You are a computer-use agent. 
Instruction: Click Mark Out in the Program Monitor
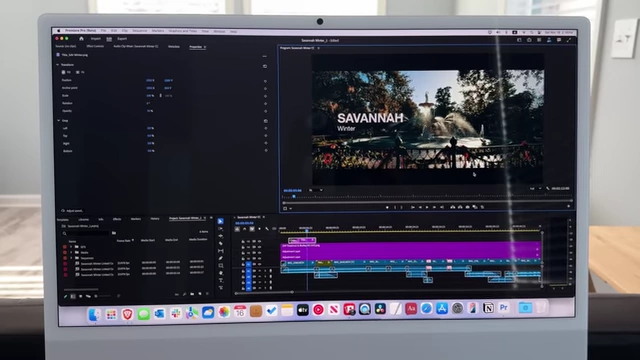point(402,207)
